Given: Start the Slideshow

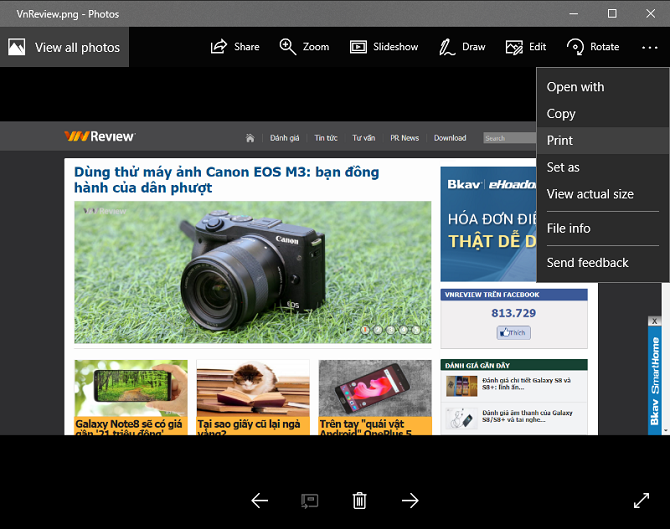Looking at the screenshot, I should point(358,47).
